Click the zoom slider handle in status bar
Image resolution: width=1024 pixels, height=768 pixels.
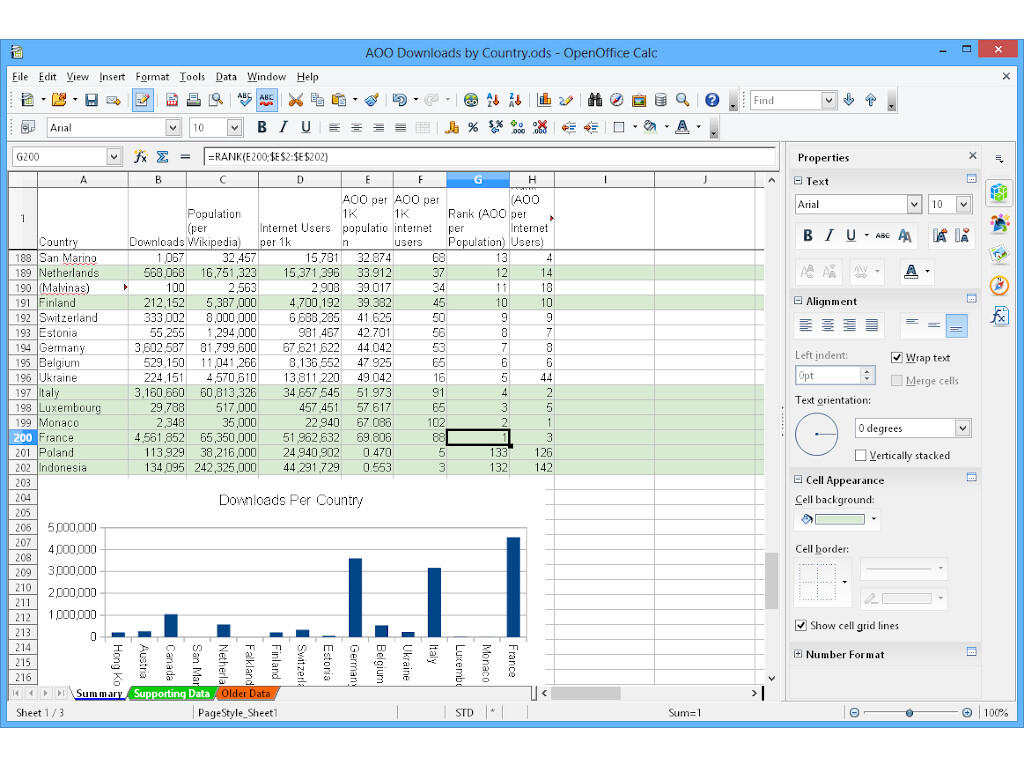(909, 712)
